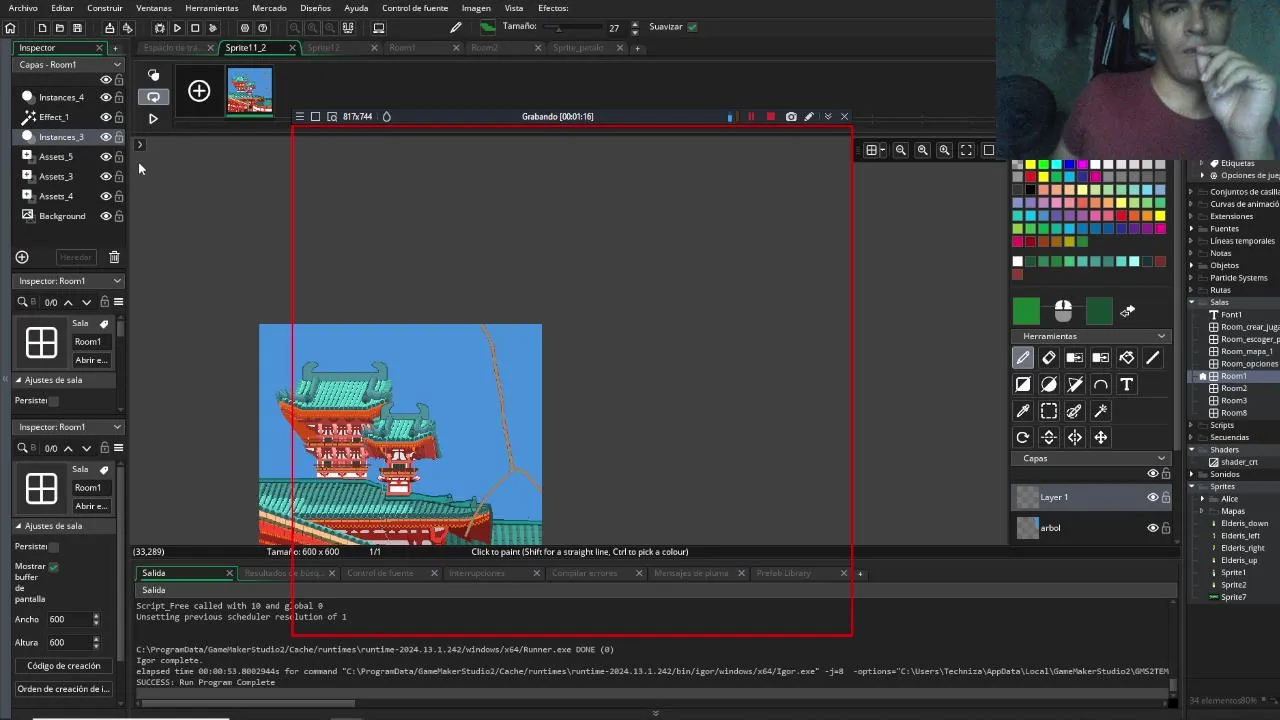Pick the left mouse green colour swatch

tap(1026, 312)
